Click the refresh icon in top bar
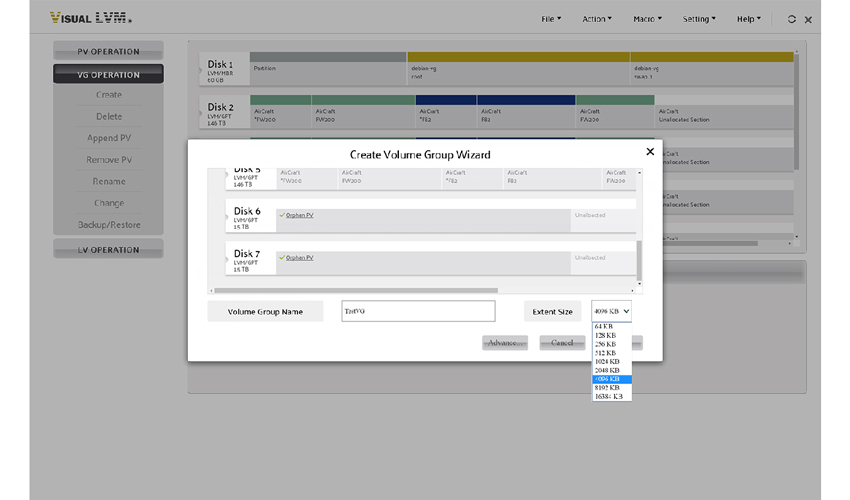 pos(792,19)
